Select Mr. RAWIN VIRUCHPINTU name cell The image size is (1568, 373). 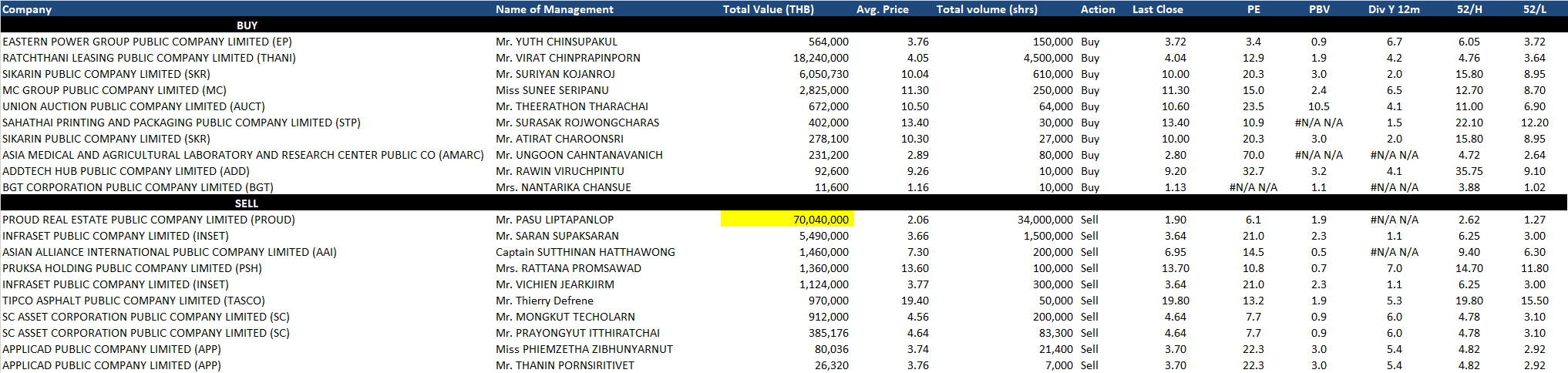(x=560, y=171)
